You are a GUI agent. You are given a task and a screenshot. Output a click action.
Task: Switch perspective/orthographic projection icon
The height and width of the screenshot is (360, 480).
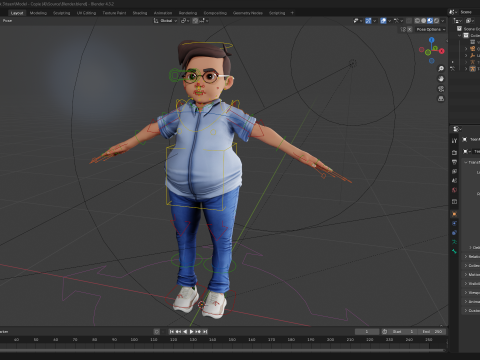441,99
